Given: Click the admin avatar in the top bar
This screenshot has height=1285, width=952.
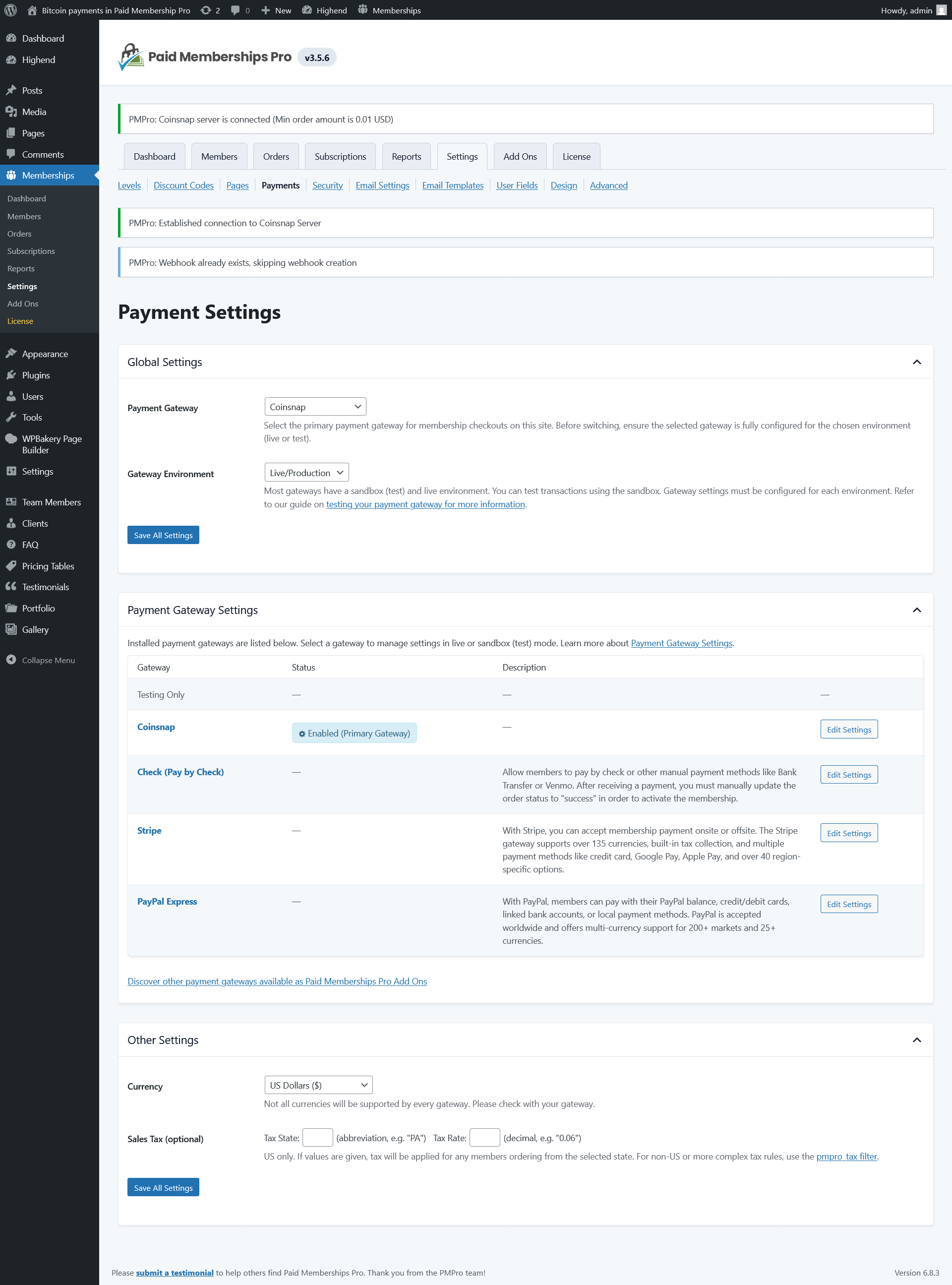Looking at the screenshot, I should [941, 10].
